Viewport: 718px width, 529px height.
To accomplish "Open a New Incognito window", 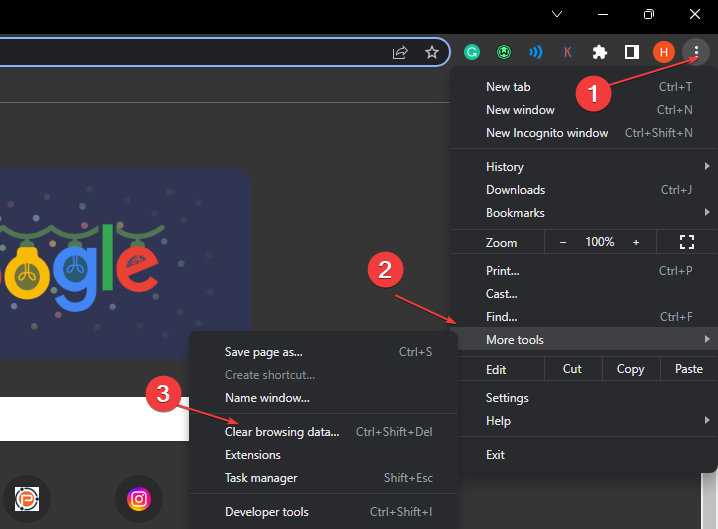I will point(584,133).
